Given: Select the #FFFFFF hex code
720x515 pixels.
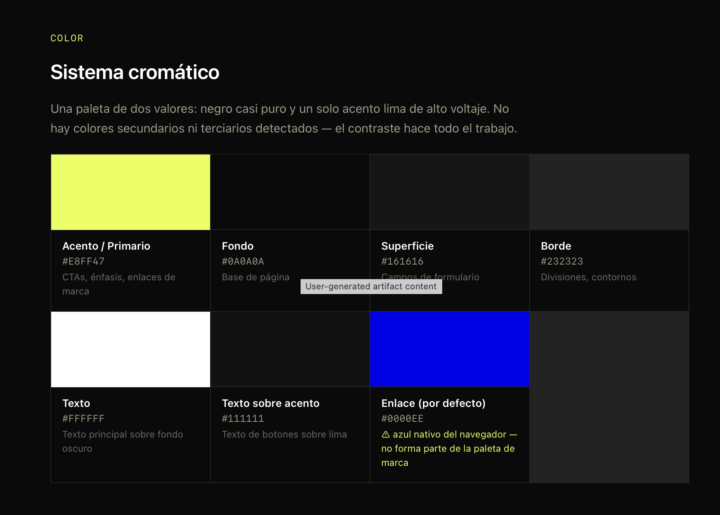Looking at the screenshot, I should pyautogui.click(x=84, y=419).
